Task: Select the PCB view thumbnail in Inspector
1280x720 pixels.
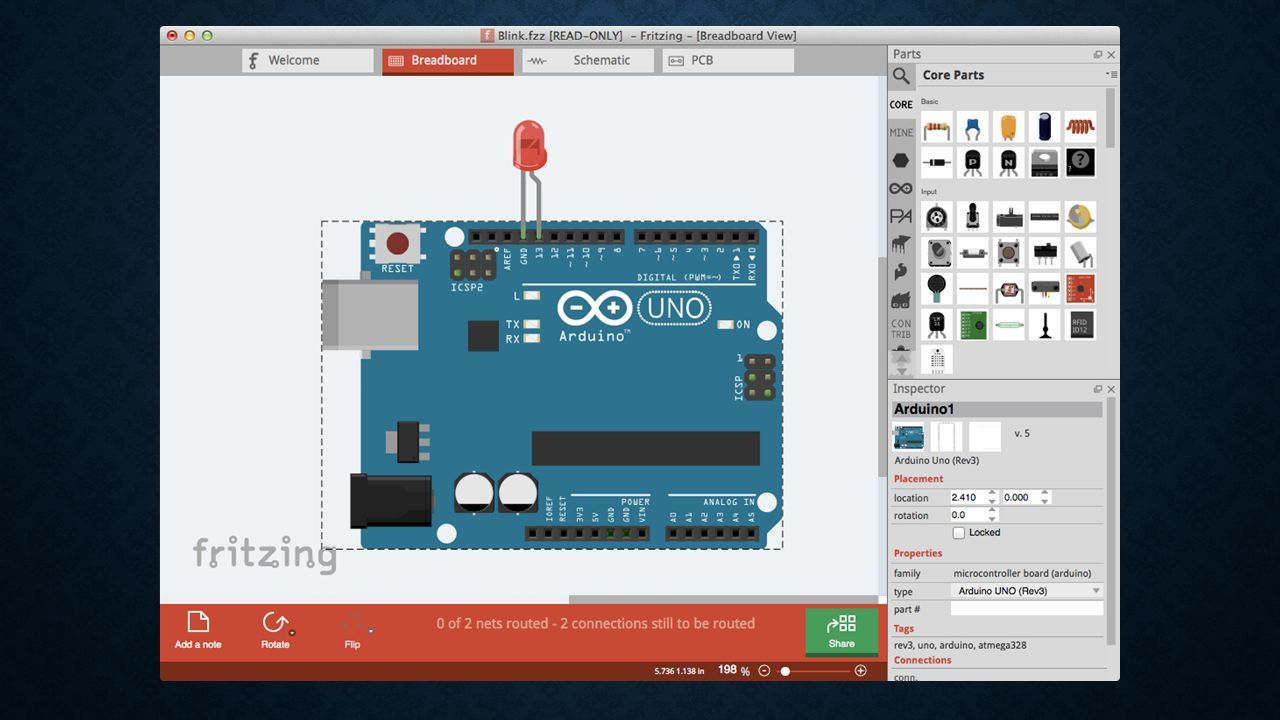Action: pos(985,437)
